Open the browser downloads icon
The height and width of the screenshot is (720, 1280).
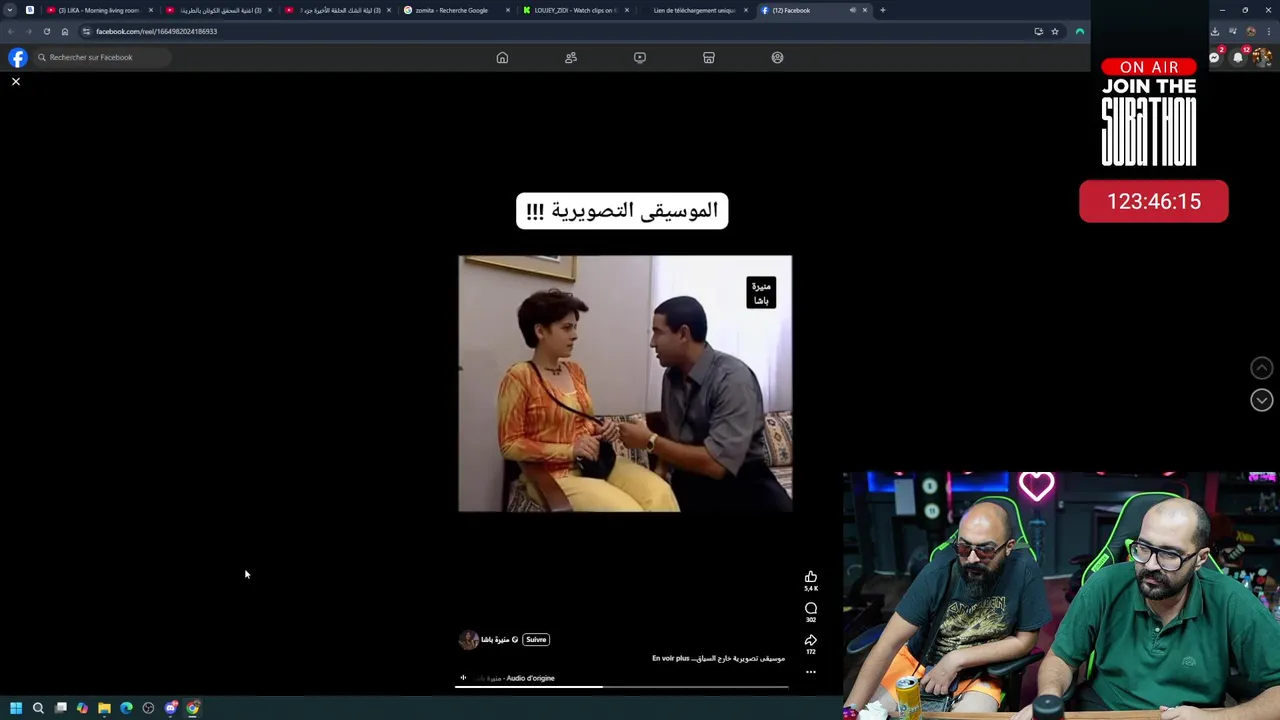1214,31
